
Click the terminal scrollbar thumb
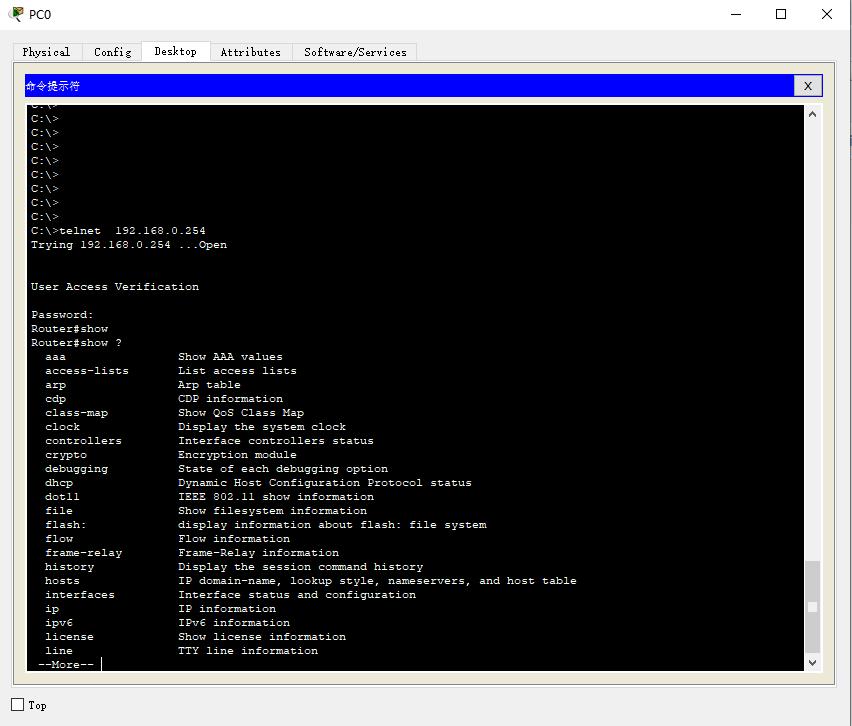point(812,606)
